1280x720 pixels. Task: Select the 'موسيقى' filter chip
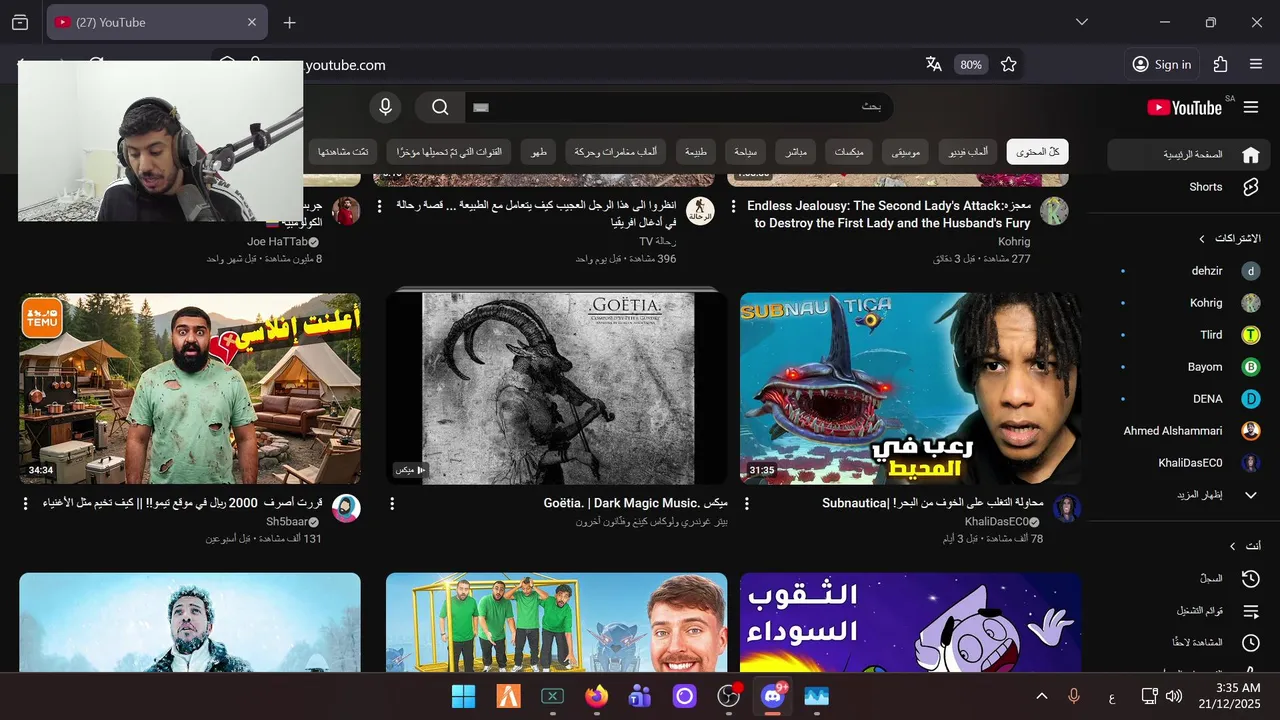(x=906, y=152)
